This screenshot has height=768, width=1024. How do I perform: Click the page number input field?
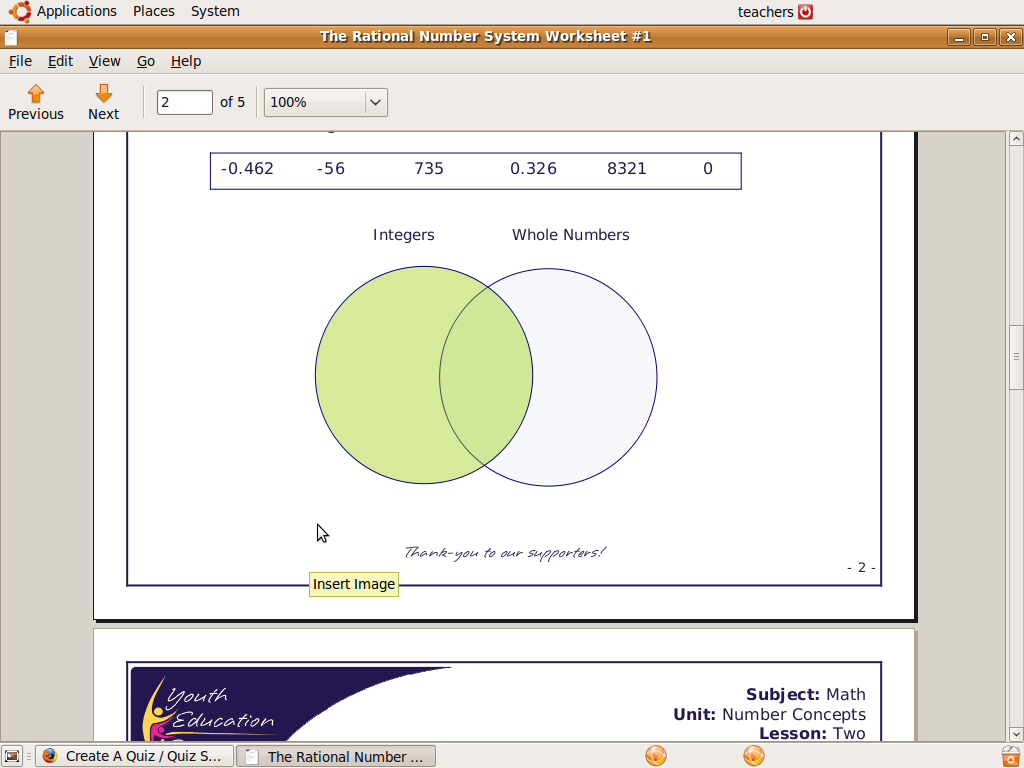(x=185, y=102)
